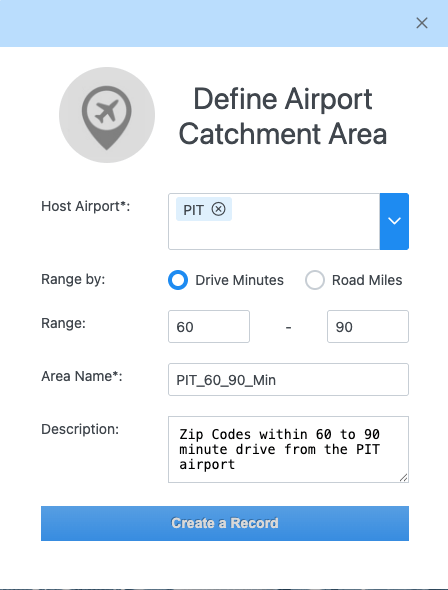Click the Range by label
The width and height of the screenshot is (448, 590).
tap(73, 280)
